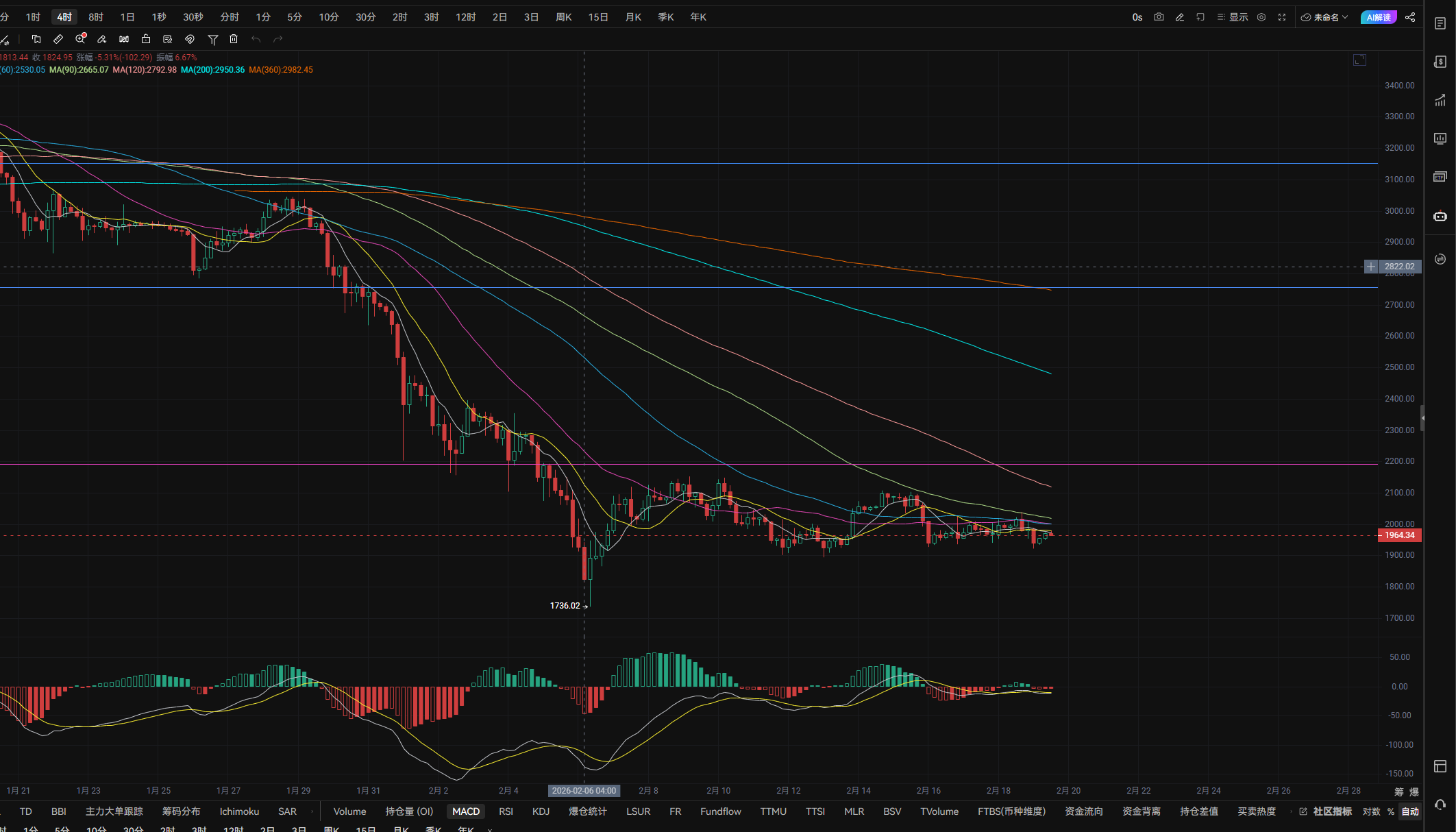
Task: Open the filter funnel icon
Action: 213,40
